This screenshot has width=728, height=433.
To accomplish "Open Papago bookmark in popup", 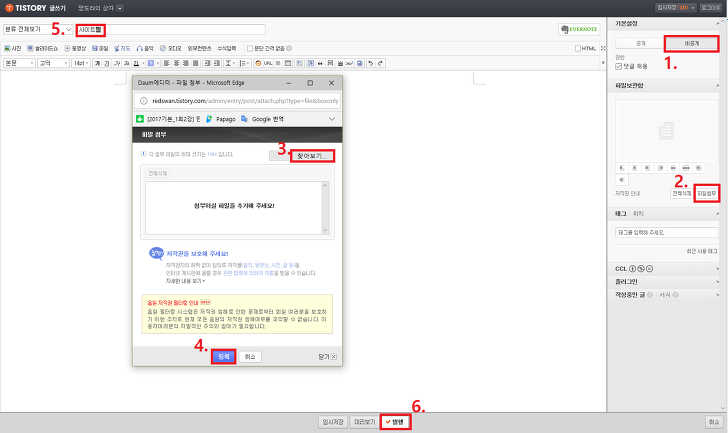I will point(221,119).
